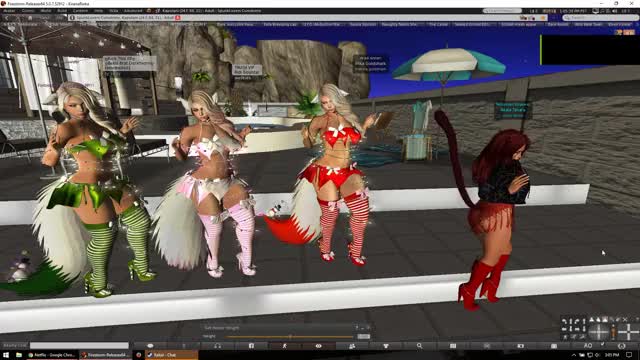Open File Explorer from the taskbar
640x360 pixels.
pos(19,355)
